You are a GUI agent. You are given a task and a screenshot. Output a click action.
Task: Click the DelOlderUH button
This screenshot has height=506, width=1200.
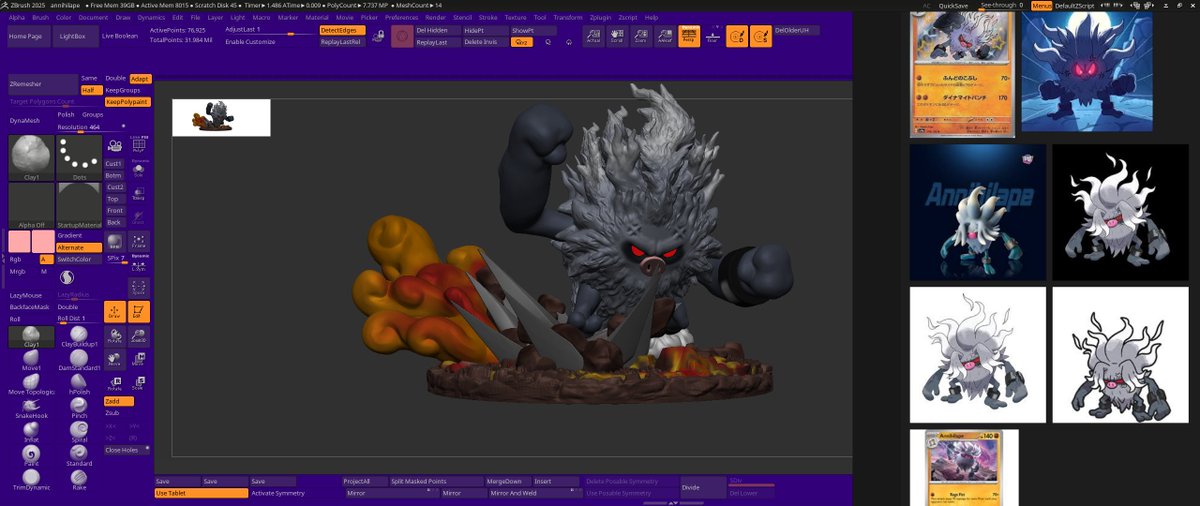[797, 31]
